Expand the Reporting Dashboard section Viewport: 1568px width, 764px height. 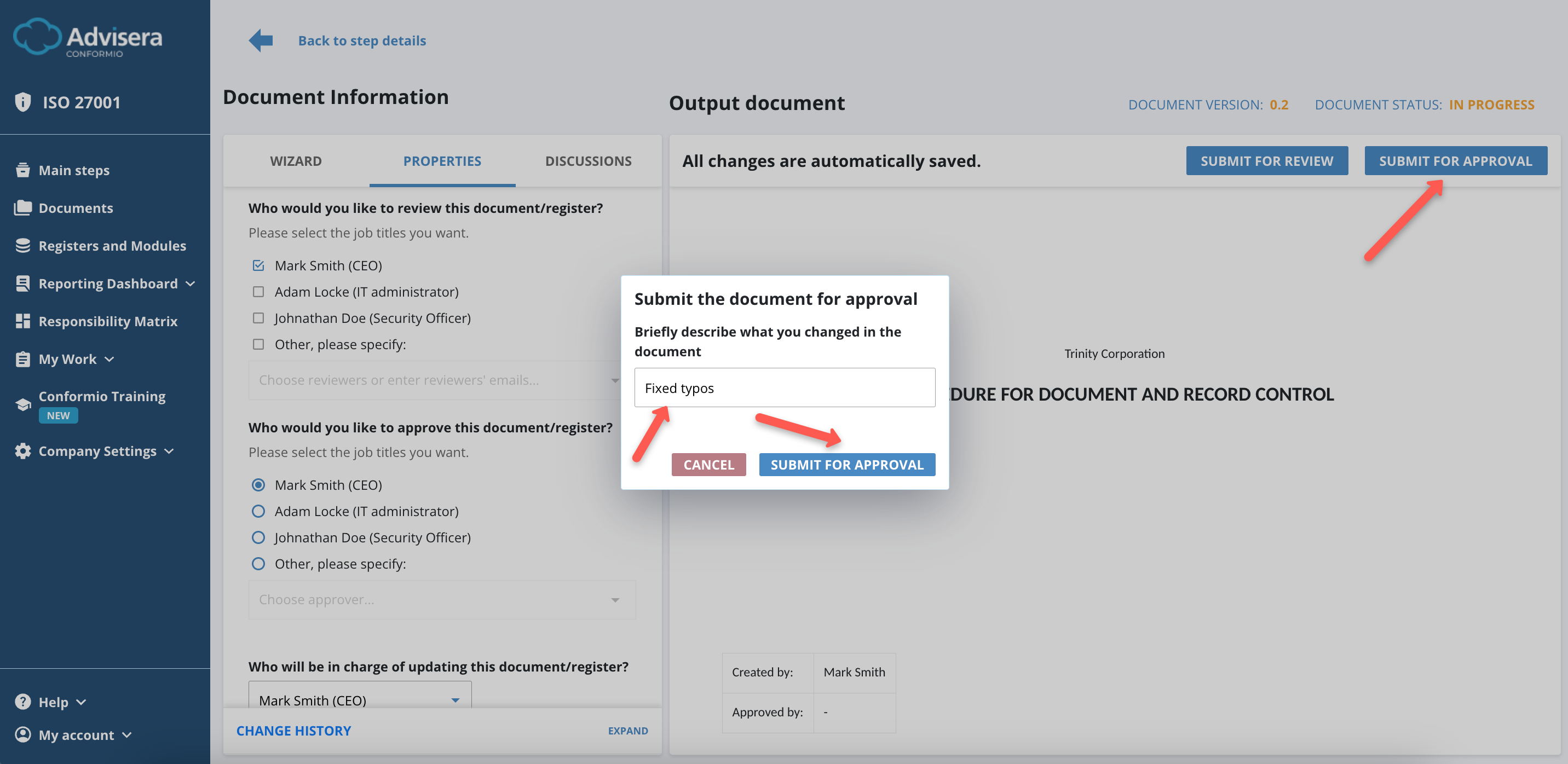pyautogui.click(x=191, y=283)
